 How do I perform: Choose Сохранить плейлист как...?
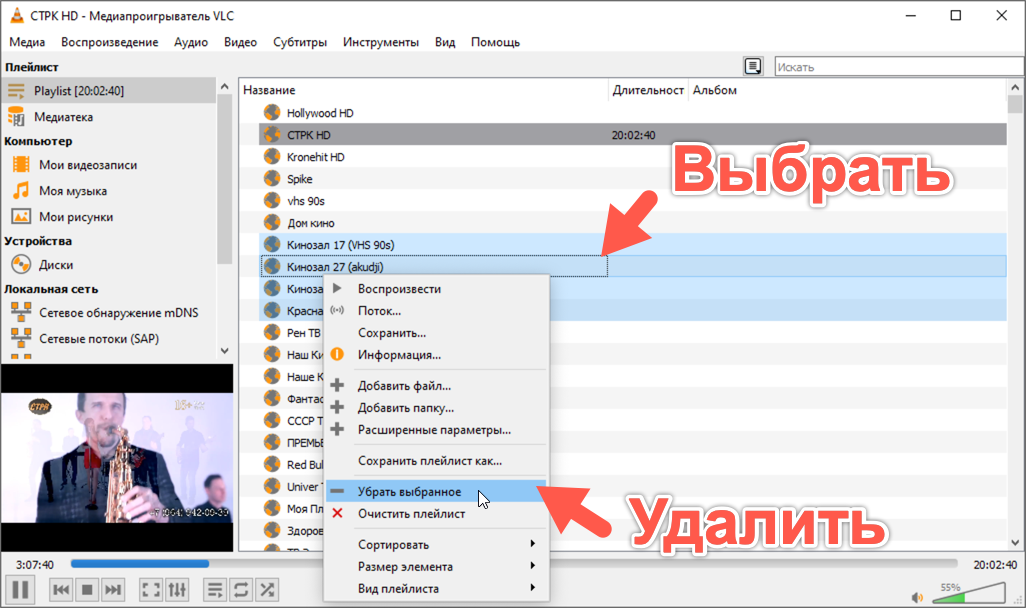coord(436,461)
